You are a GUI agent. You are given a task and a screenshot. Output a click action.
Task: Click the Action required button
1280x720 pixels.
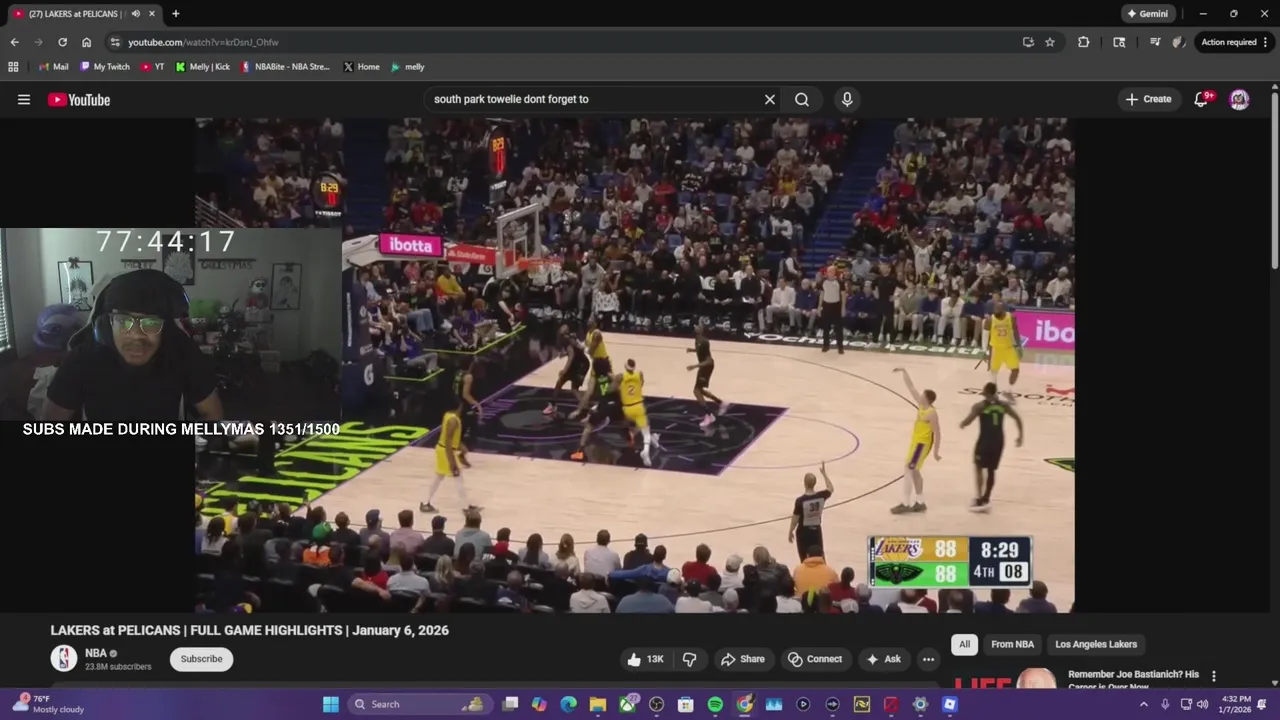pos(1236,42)
